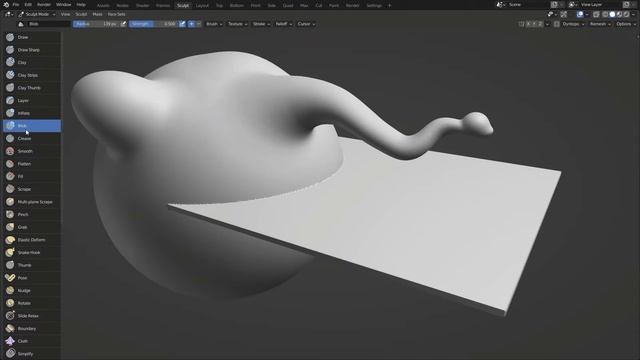The image size is (640, 360).
Task: Toggle viewport overlays button
Action: 580,14
